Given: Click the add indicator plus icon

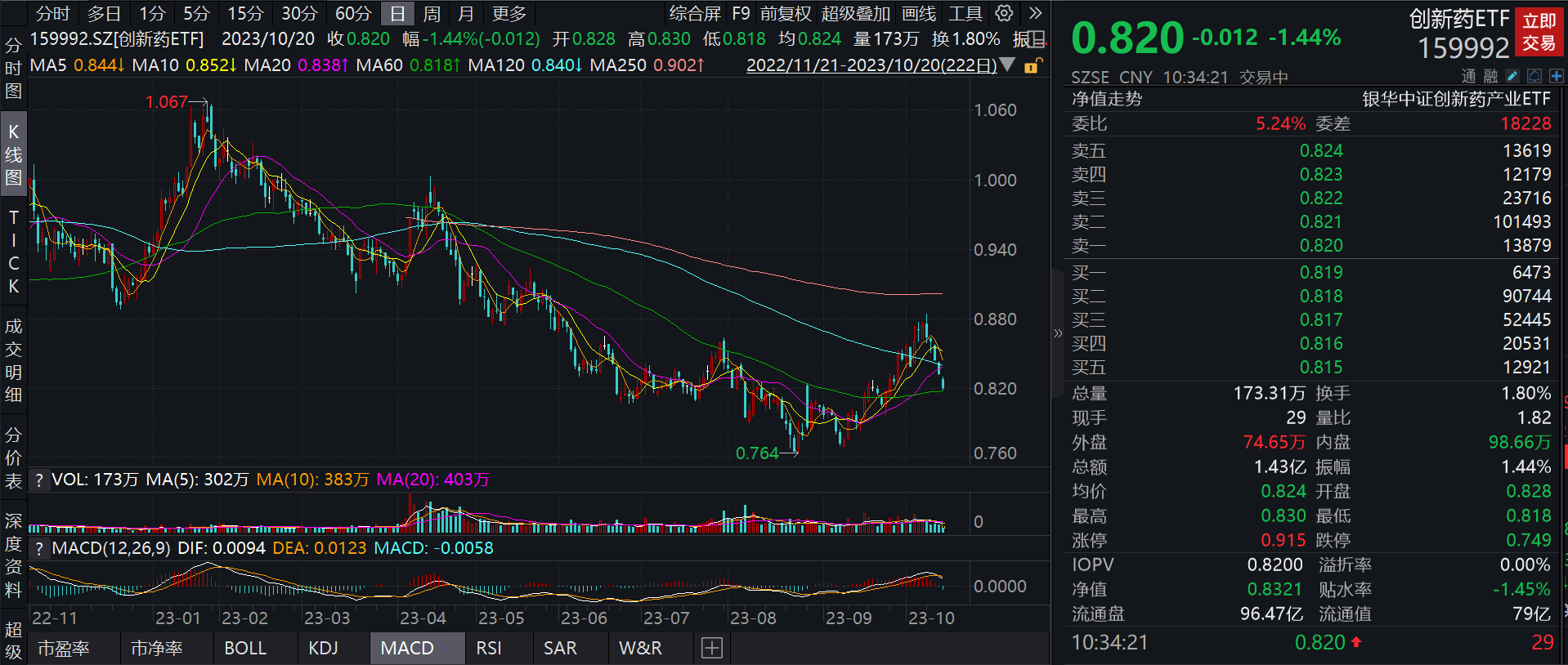Looking at the screenshot, I should pyautogui.click(x=712, y=649).
